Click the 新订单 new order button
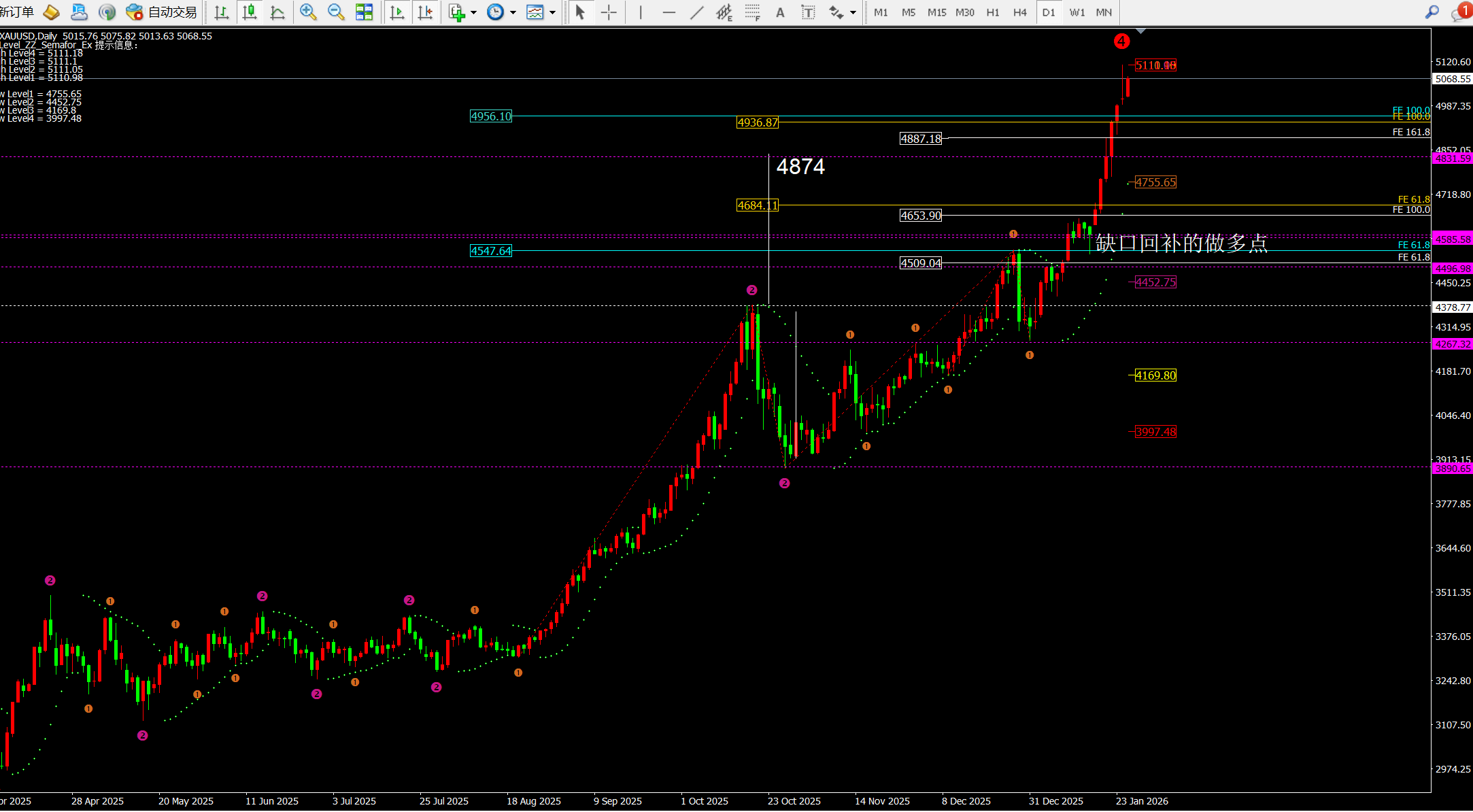 click(x=17, y=12)
